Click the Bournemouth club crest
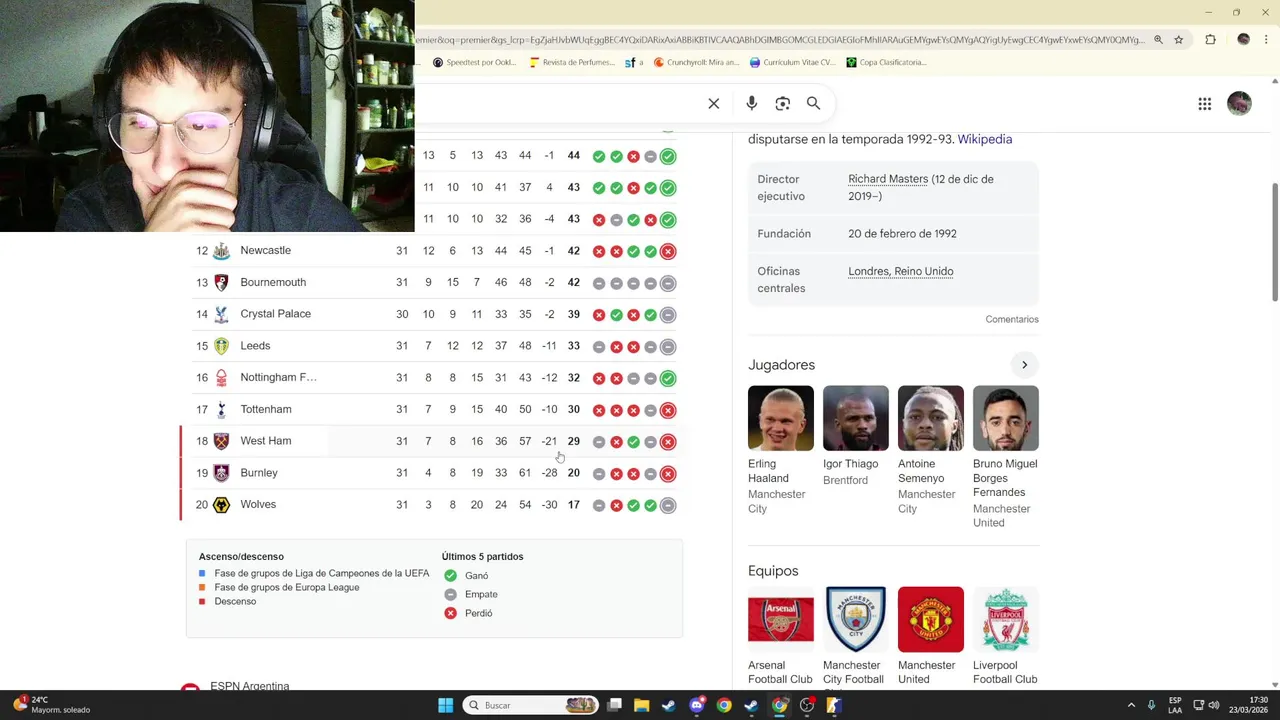The width and height of the screenshot is (1280, 720). pos(221,283)
